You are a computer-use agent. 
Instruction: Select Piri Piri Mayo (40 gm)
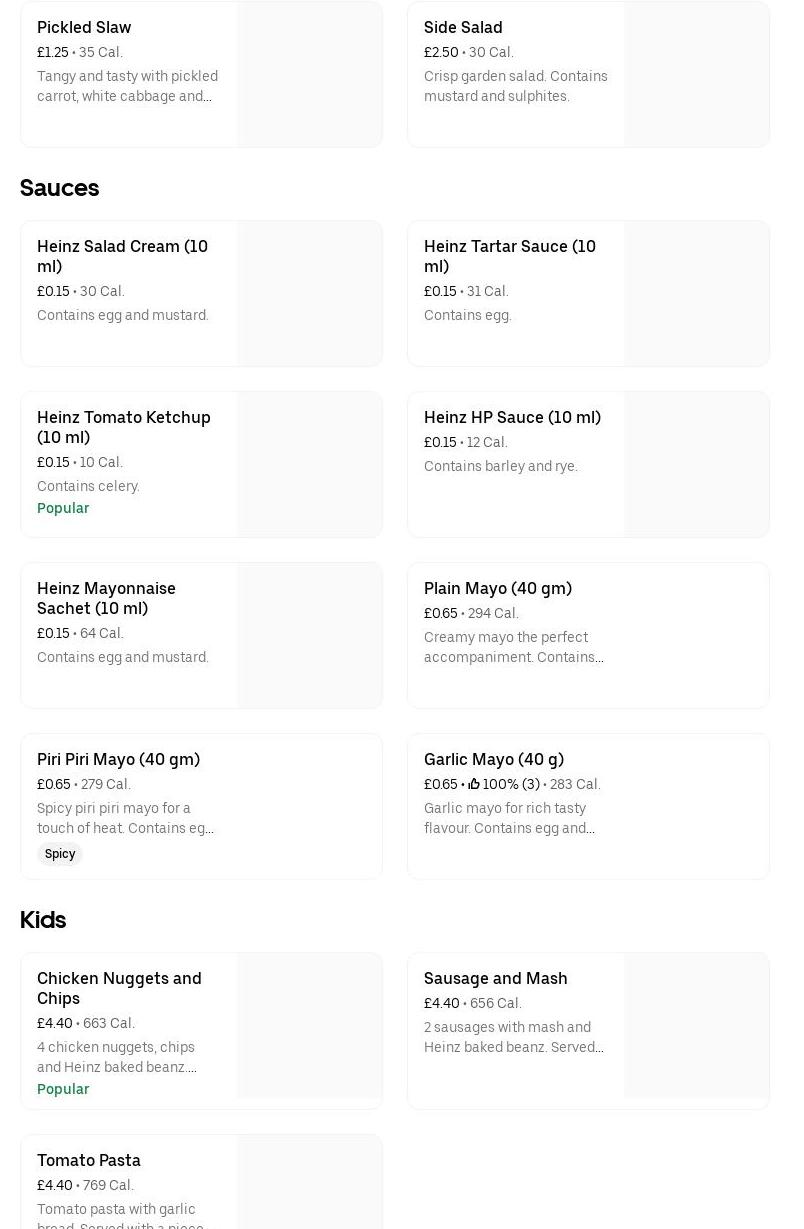(x=118, y=760)
